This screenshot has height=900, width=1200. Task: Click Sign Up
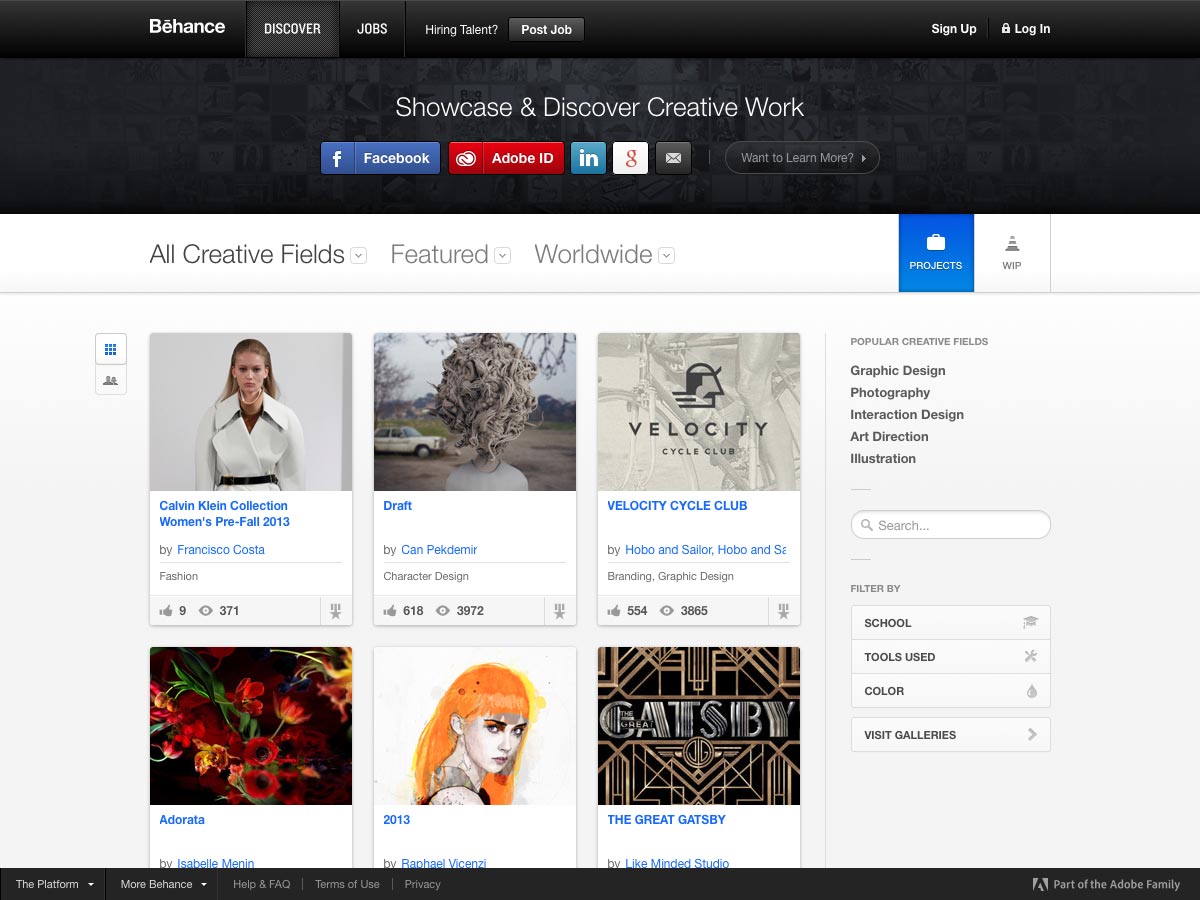point(954,29)
